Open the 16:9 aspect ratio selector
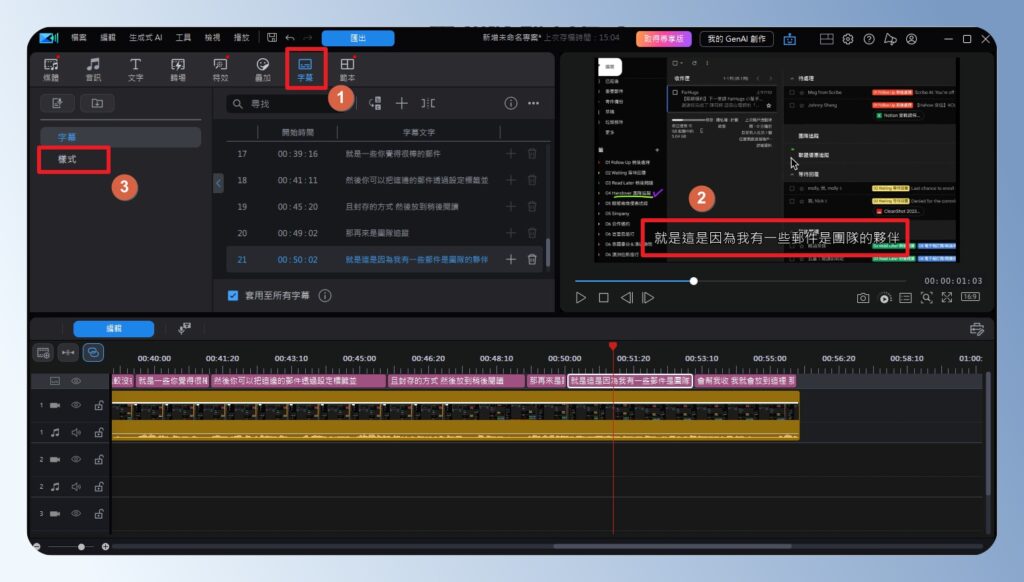The image size is (1024, 582). [x=970, y=297]
